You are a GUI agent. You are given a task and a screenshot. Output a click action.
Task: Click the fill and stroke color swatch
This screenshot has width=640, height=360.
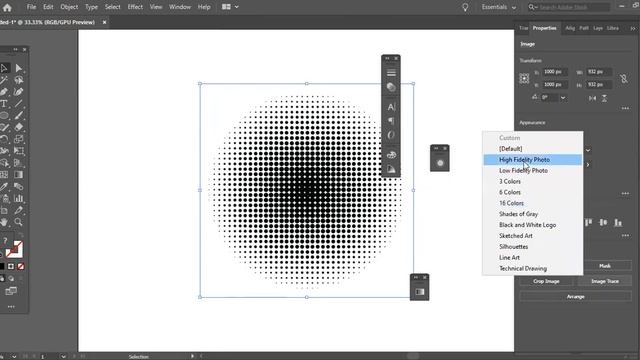click(x=14, y=249)
